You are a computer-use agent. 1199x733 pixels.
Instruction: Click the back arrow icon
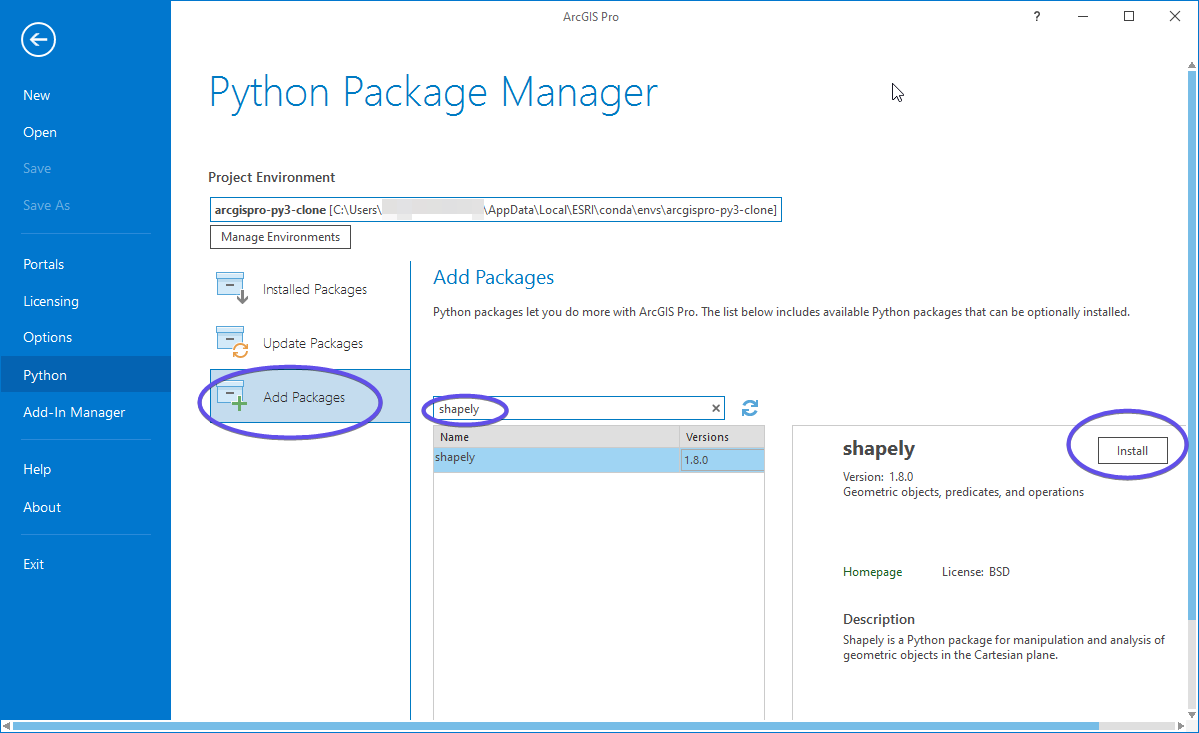click(38, 40)
